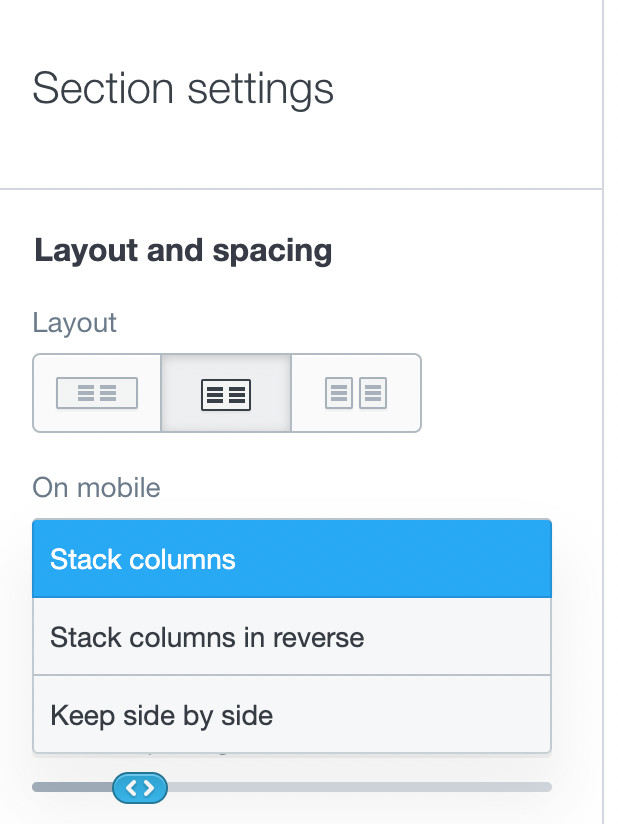Choose Stack columns in reverse option
Screen dimensions: 618x824
pyautogui.click(x=292, y=637)
